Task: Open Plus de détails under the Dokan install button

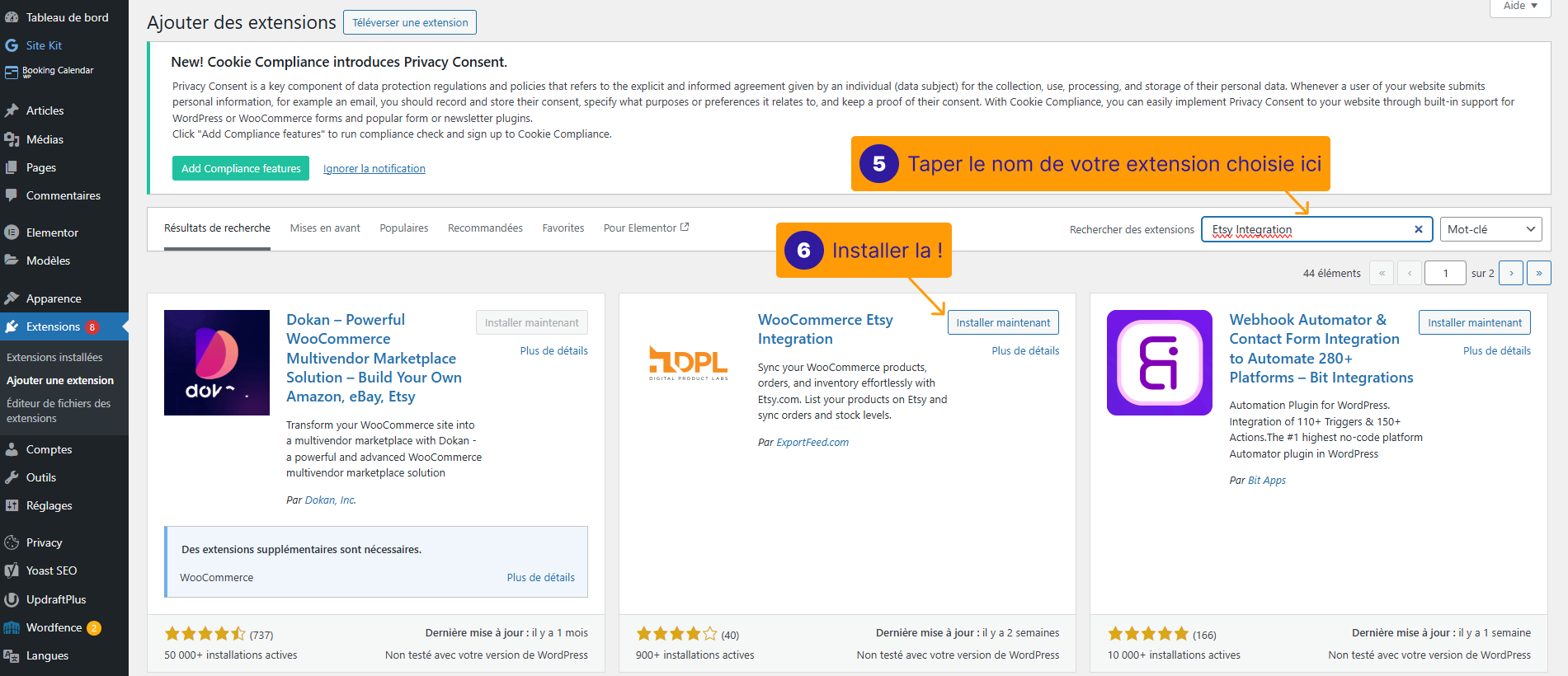Action: [x=554, y=350]
